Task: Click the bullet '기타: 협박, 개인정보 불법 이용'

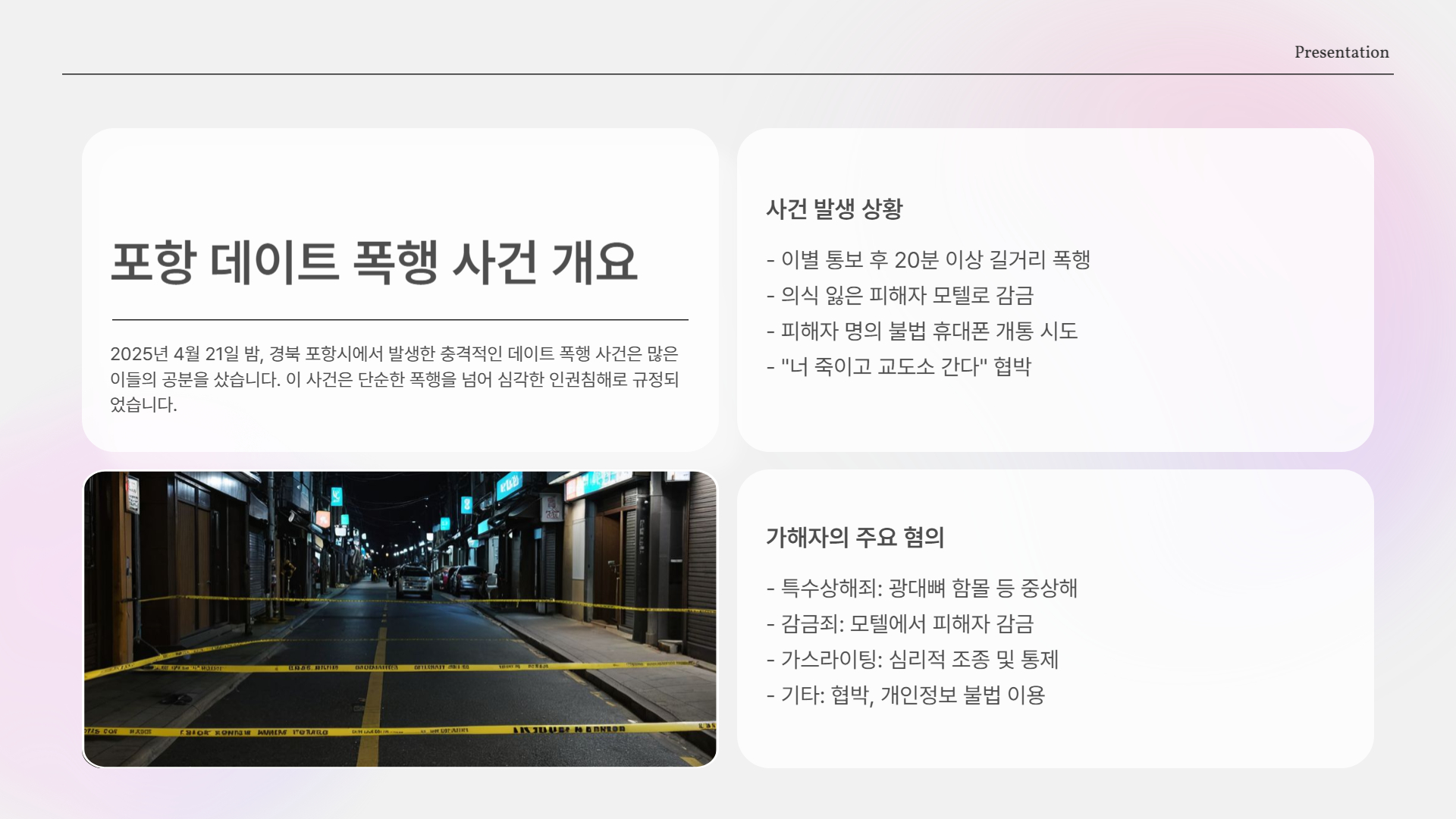Action: pyautogui.click(x=907, y=695)
